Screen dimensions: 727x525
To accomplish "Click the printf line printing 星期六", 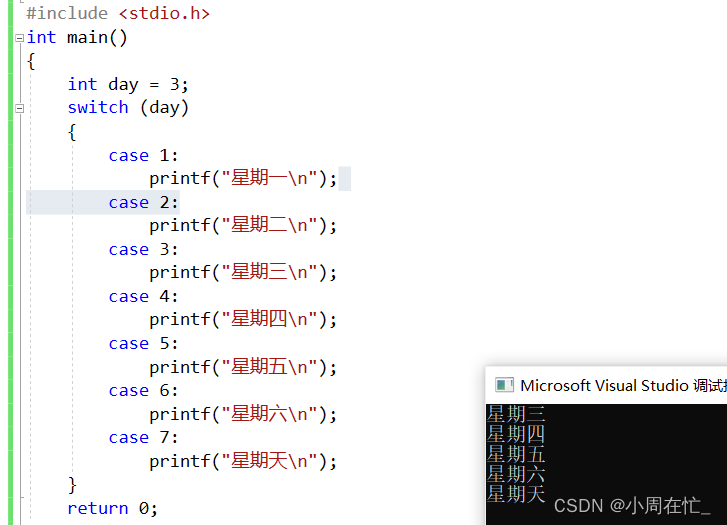I will click(x=243, y=414).
